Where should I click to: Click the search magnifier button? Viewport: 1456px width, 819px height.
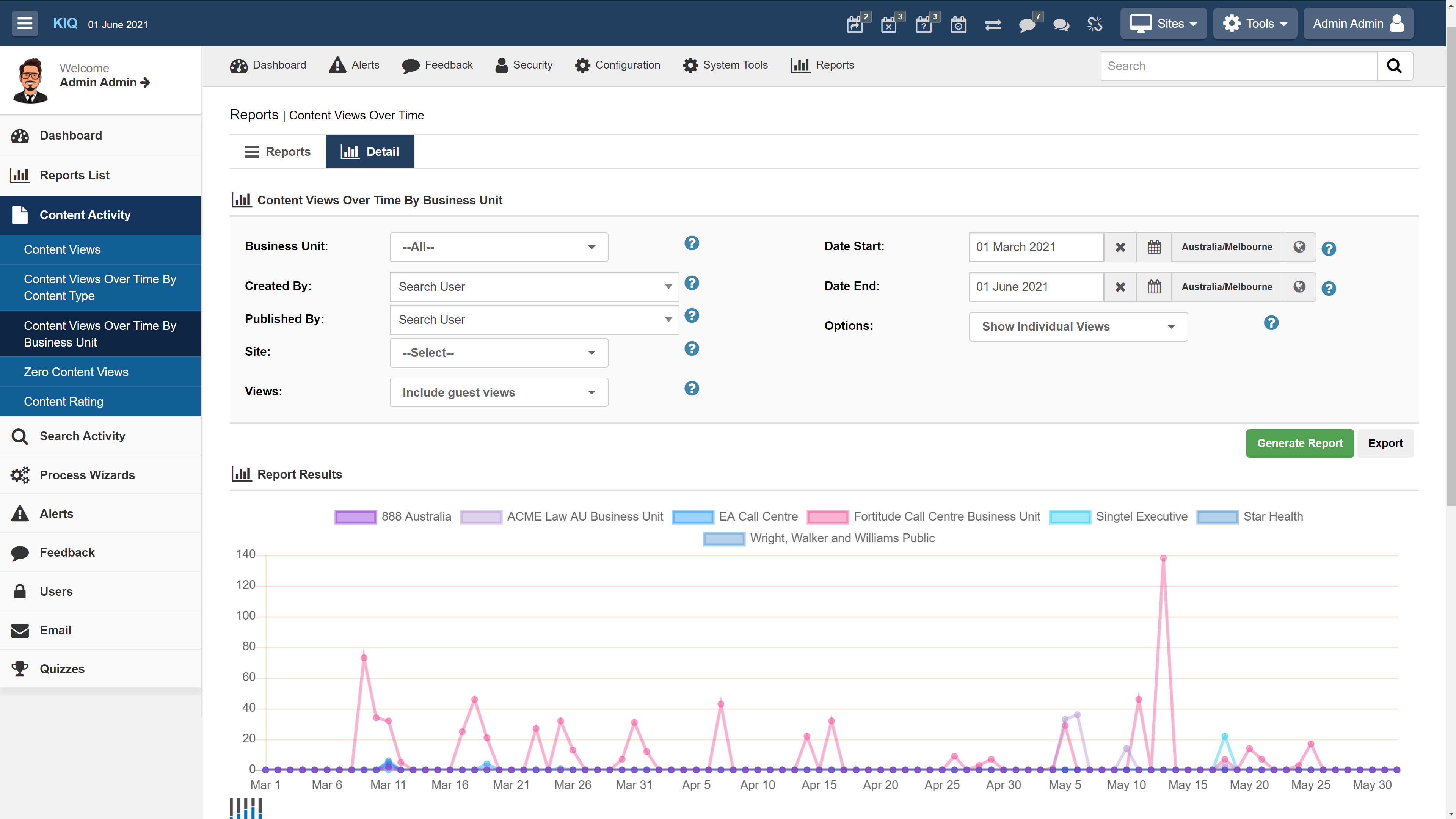(x=1395, y=66)
